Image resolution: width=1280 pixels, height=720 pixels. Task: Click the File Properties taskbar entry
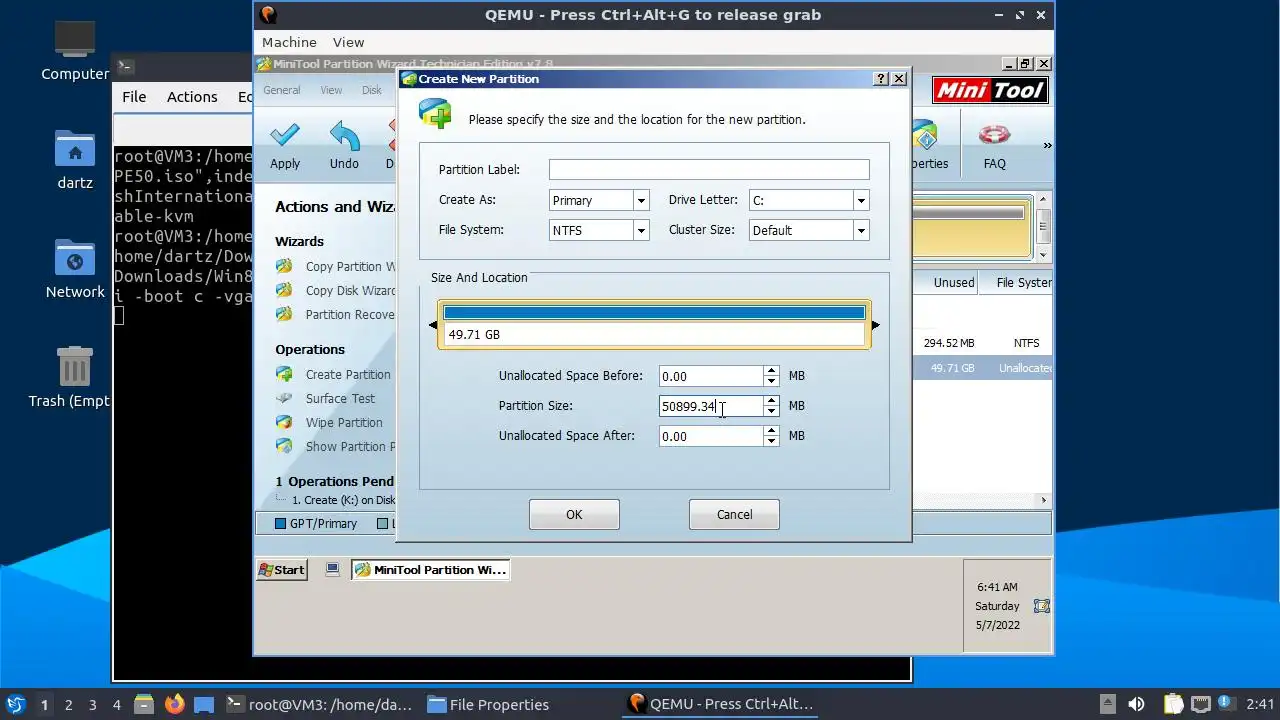[x=488, y=704]
